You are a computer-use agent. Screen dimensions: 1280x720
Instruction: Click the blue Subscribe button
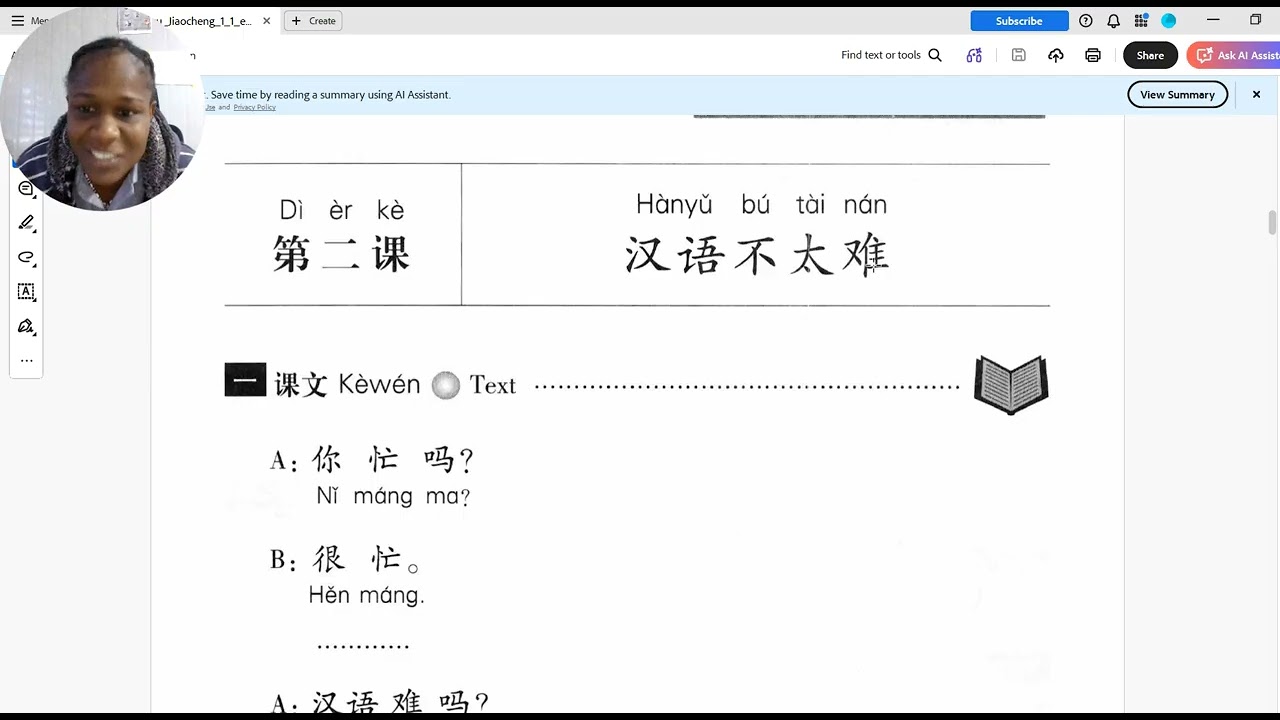point(1019,20)
